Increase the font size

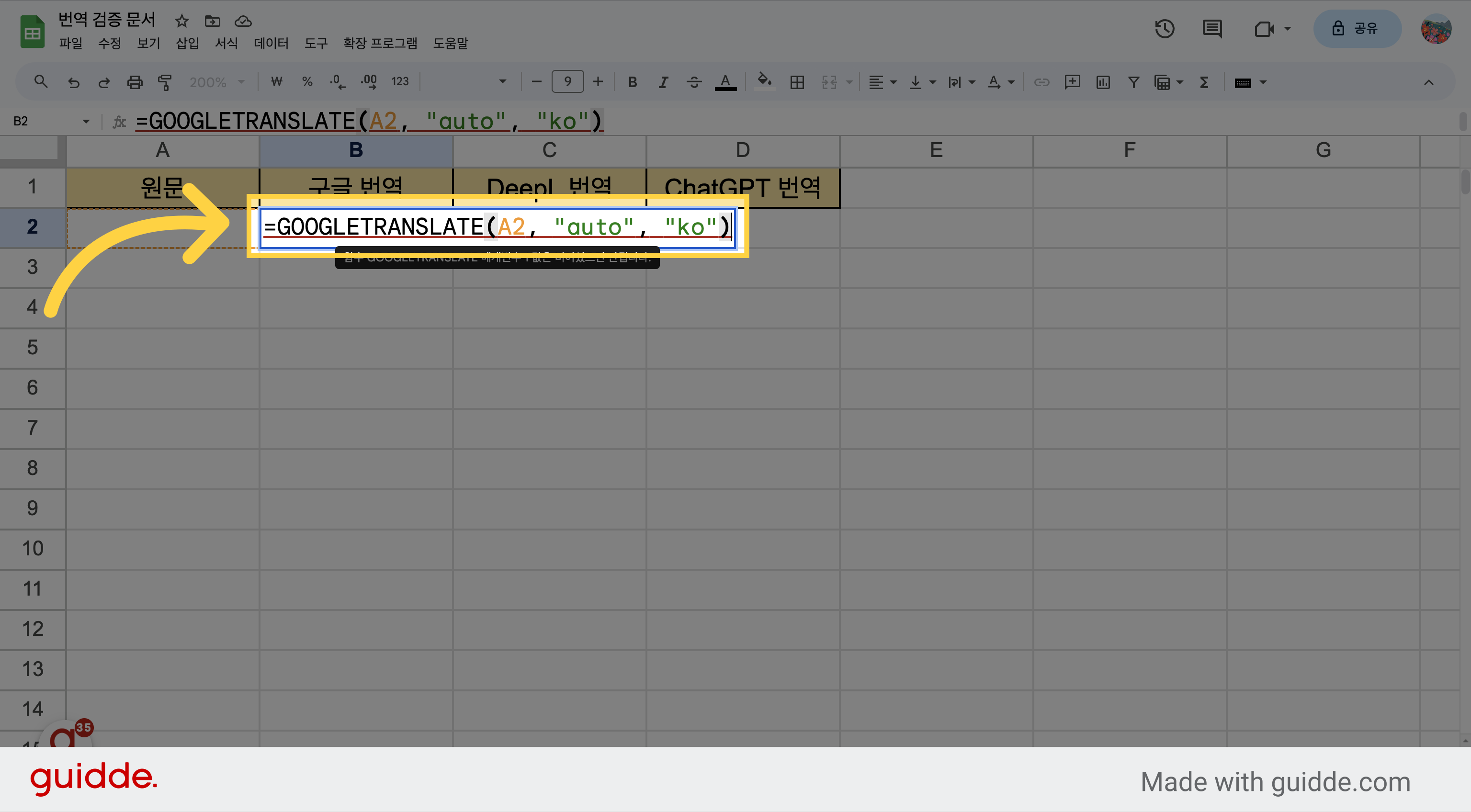pos(598,82)
